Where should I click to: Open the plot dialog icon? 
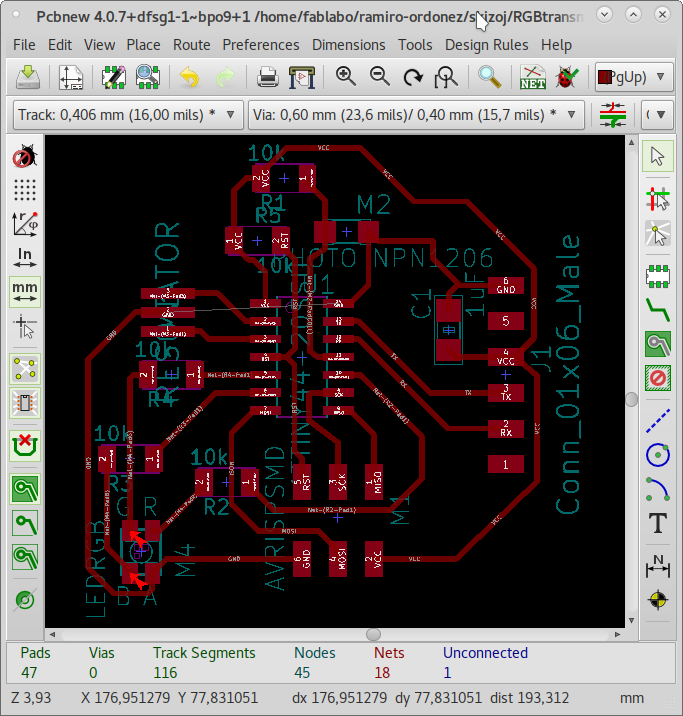[x=302, y=77]
